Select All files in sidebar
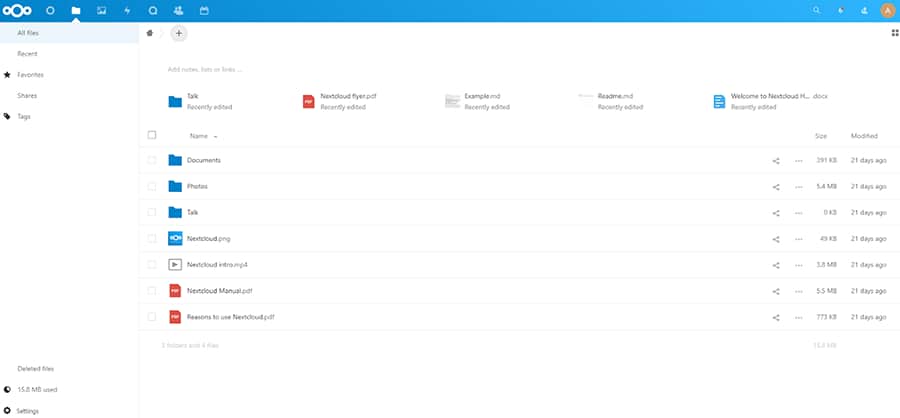The height and width of the screenshot is (418, 900). pyautogui.click(x=69, y=33)
